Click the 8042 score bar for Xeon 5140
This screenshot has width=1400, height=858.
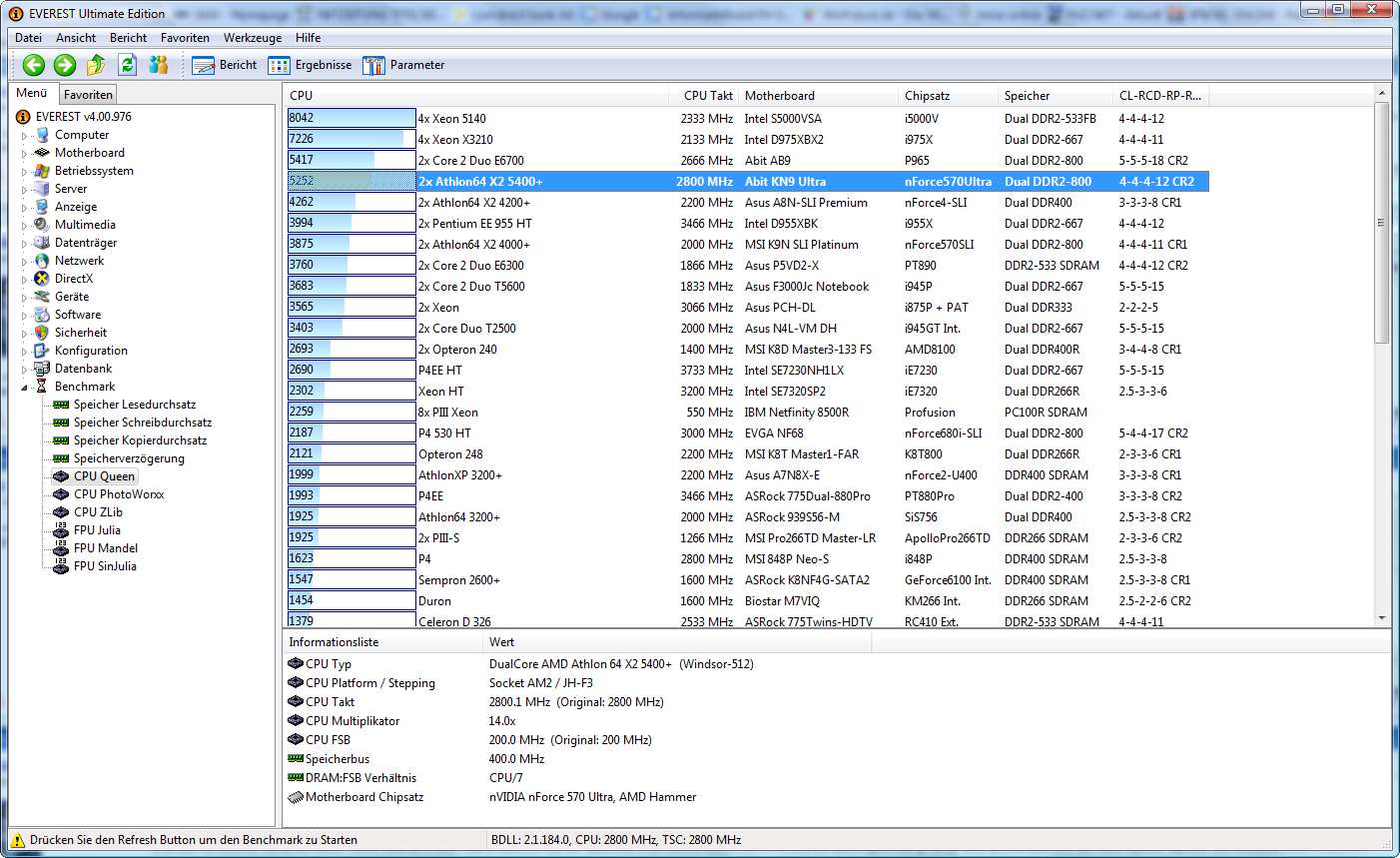[x=351, y=118]
